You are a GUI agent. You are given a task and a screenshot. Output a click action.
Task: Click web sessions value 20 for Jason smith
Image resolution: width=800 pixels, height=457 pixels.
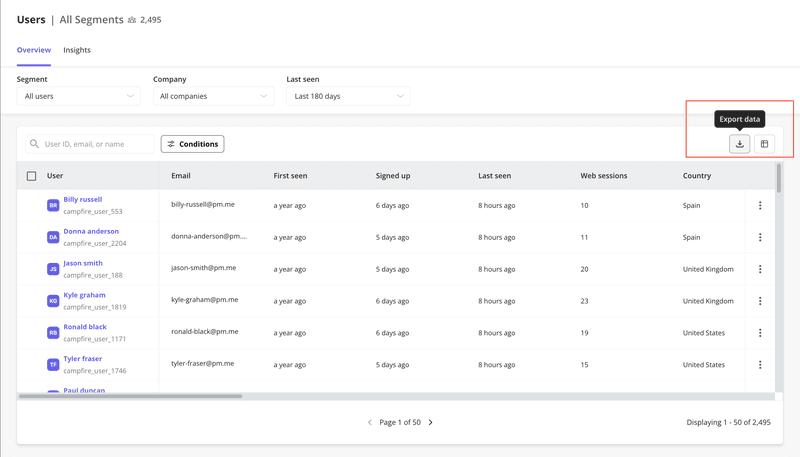[584, 269]
